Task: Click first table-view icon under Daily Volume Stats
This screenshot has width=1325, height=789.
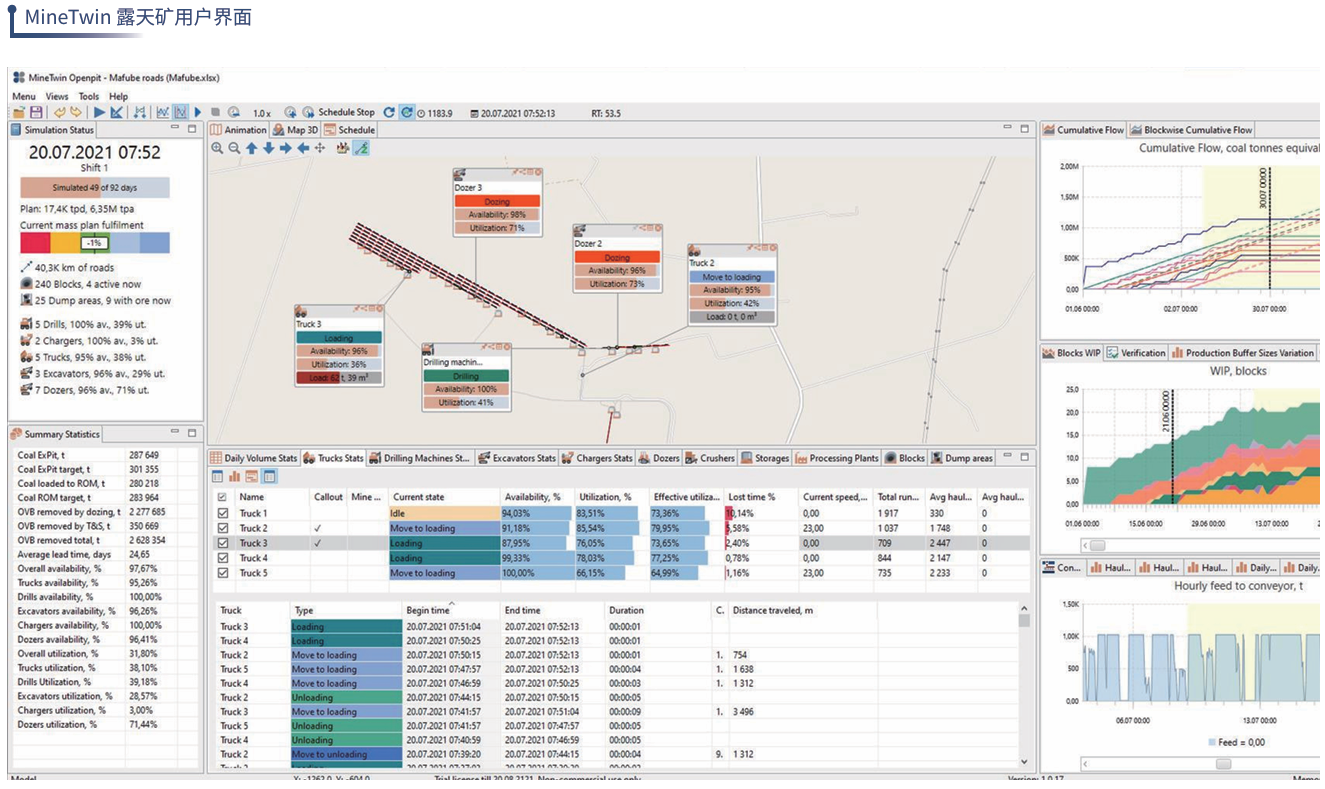Action: pos(218,477)
